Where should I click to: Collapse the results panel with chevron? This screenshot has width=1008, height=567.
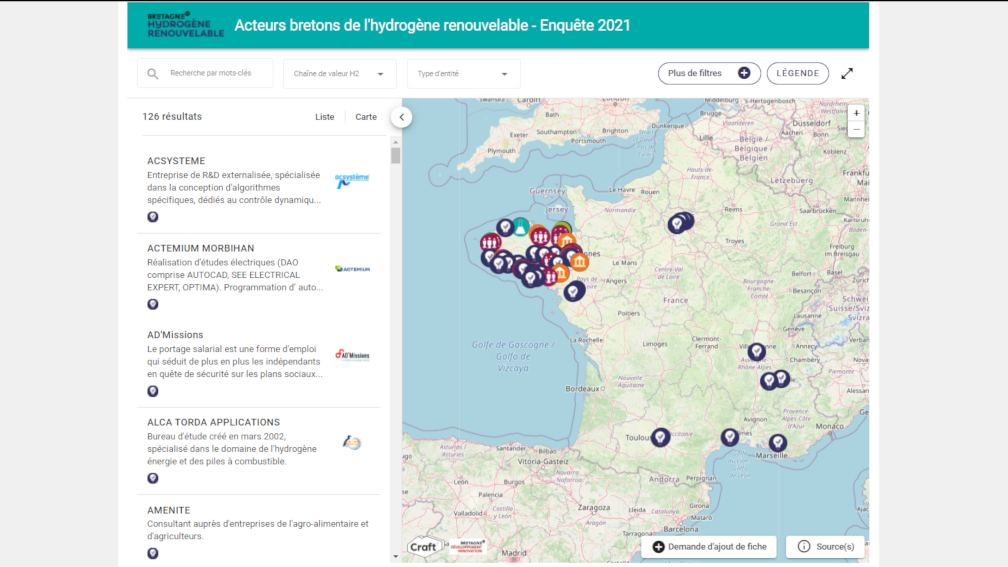[402, 117]
